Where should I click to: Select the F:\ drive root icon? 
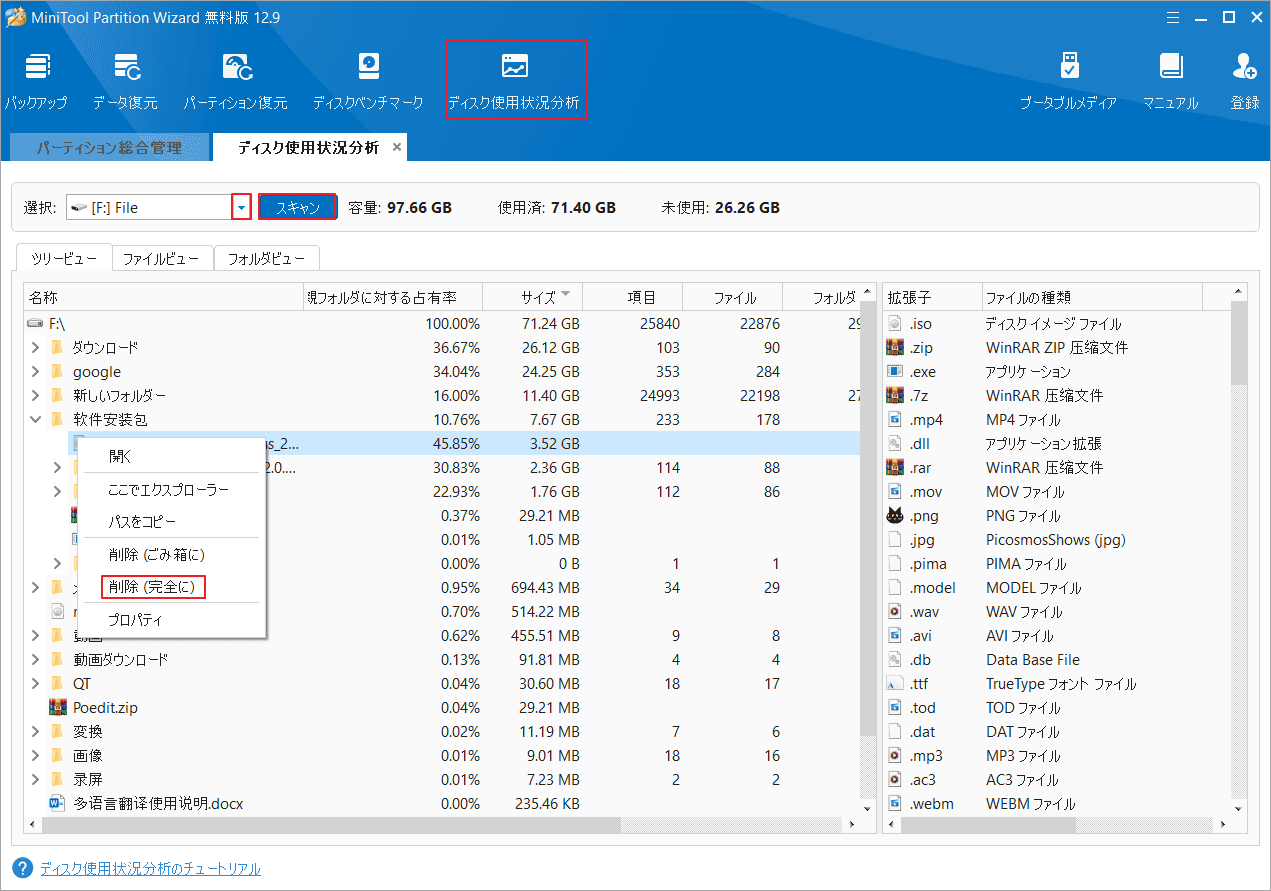pyautogui.click(x=37, y=324)
